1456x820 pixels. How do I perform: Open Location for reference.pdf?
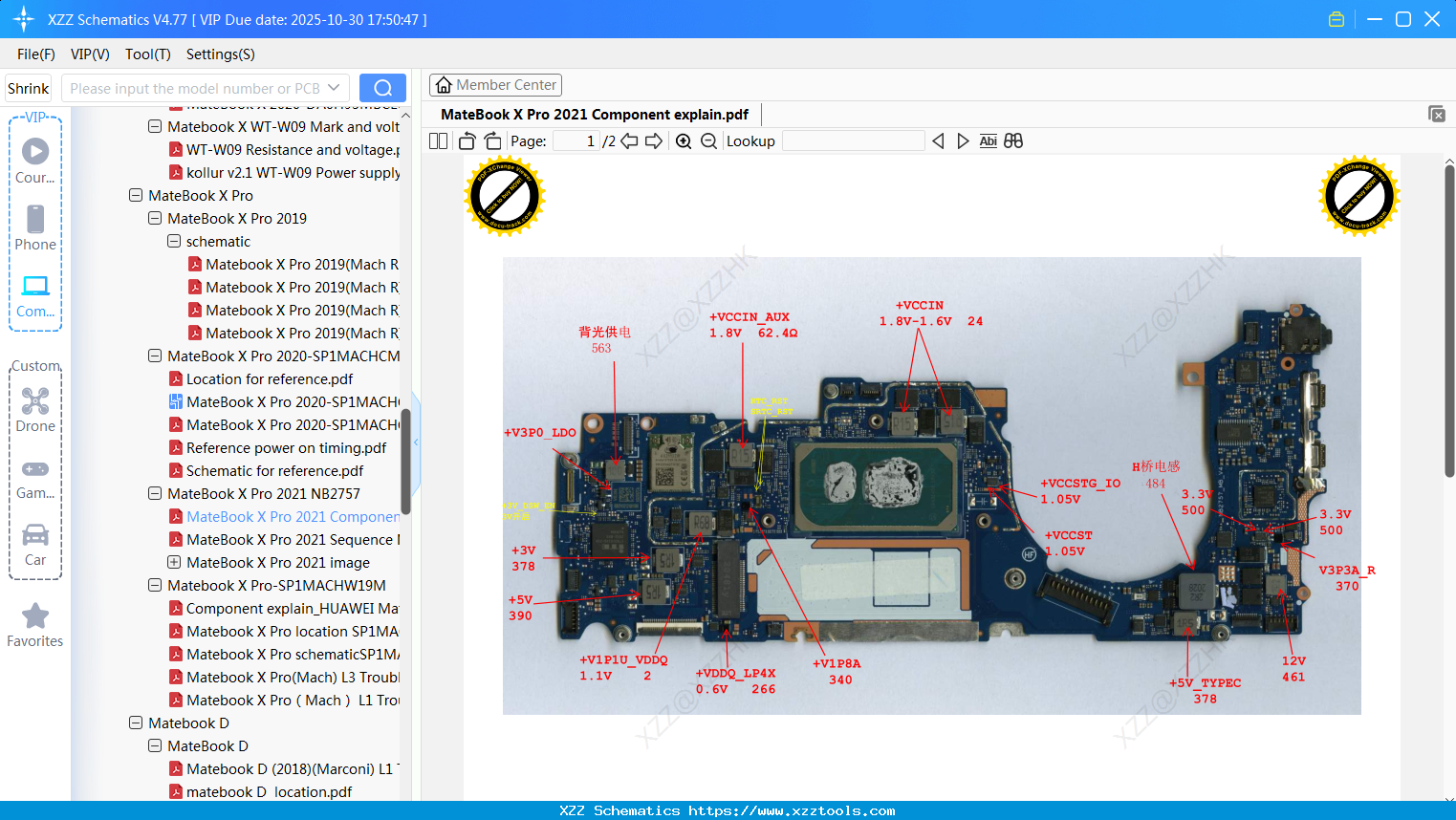point(261,378)
